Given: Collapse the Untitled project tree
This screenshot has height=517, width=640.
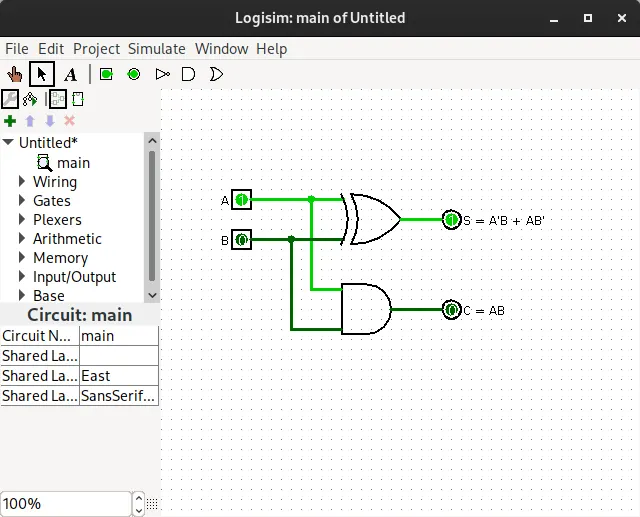Looking at the screenshot, I should (8, 142).
